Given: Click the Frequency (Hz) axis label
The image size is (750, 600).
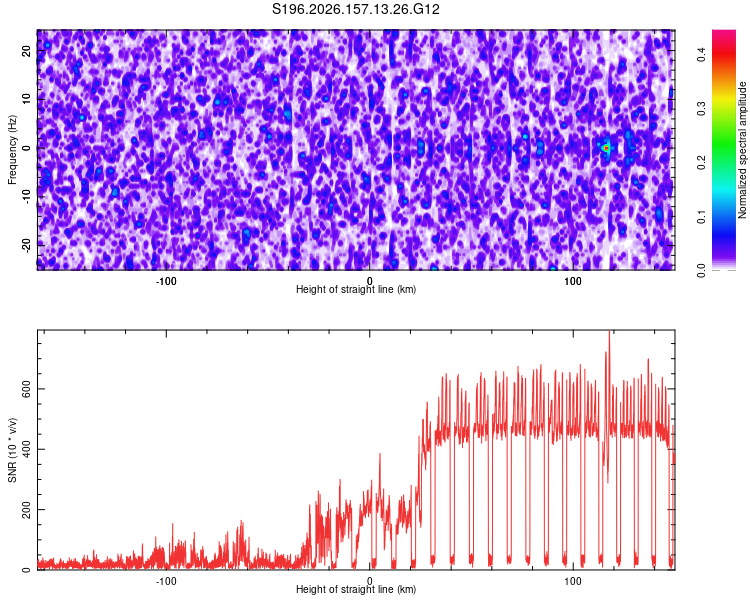Looking at the screenshot, I should pos(12,150).
